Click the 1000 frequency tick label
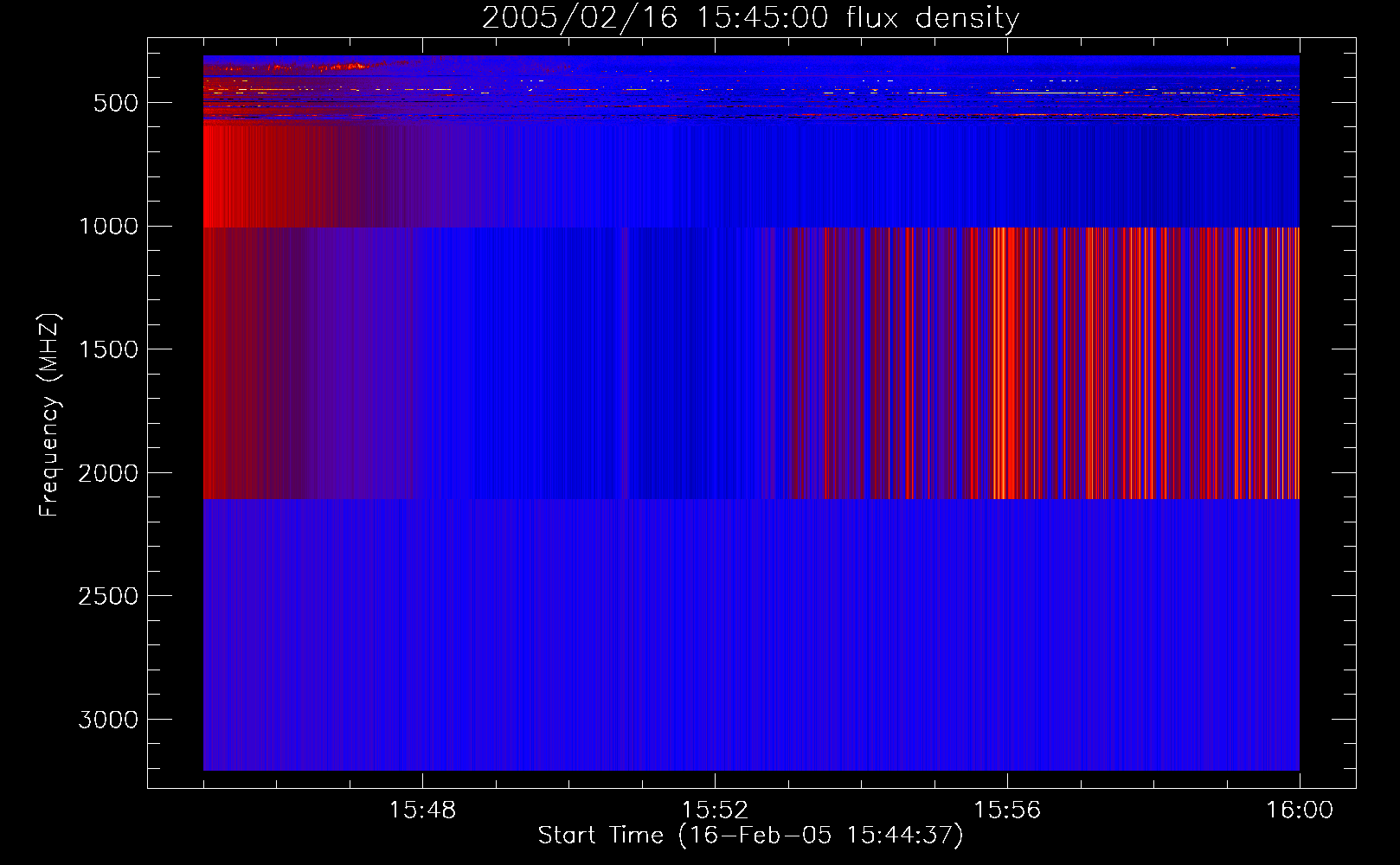1400x865 pixels. coord(108,227)
